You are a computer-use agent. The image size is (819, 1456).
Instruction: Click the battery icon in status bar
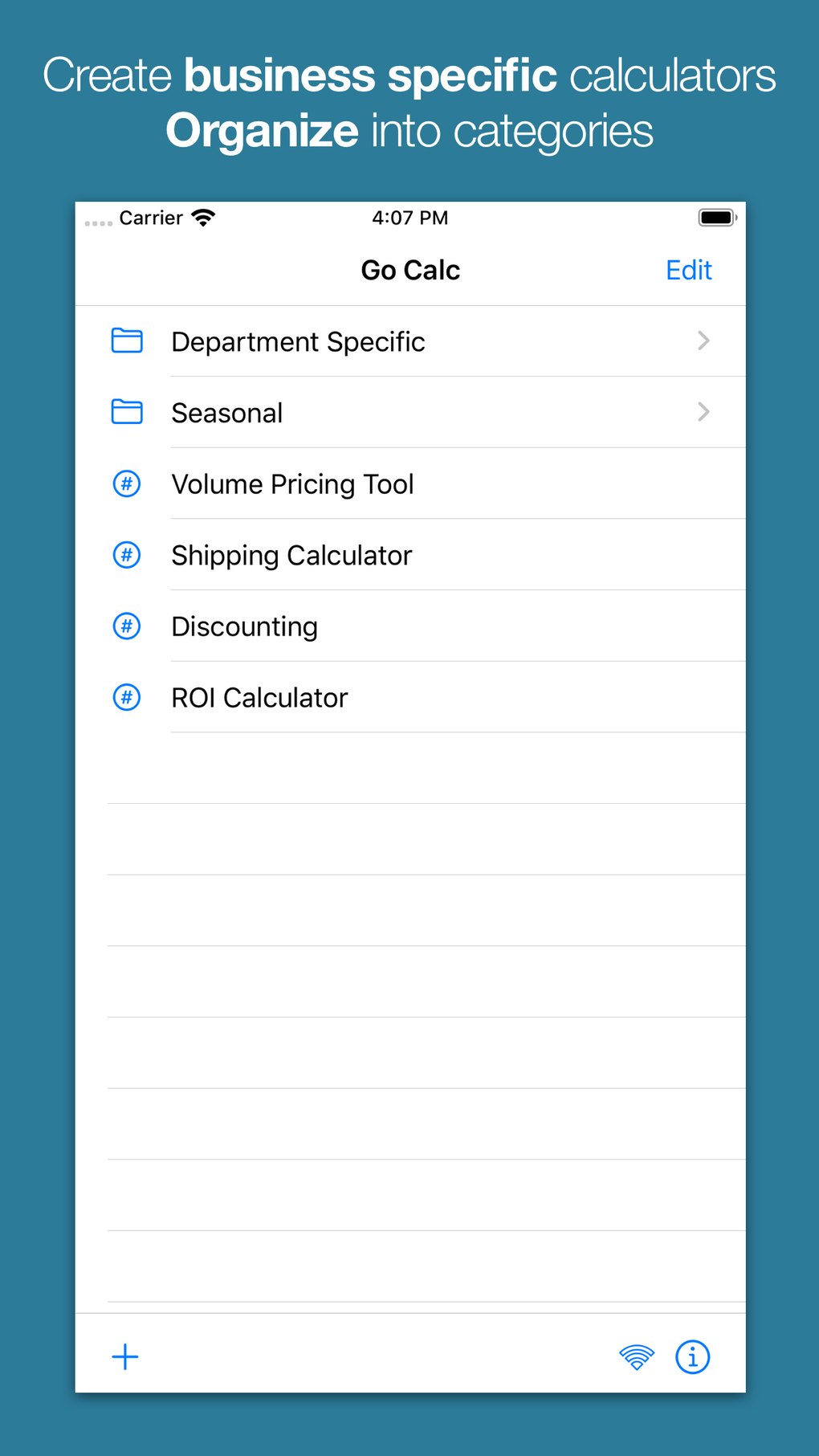[717, 216]
